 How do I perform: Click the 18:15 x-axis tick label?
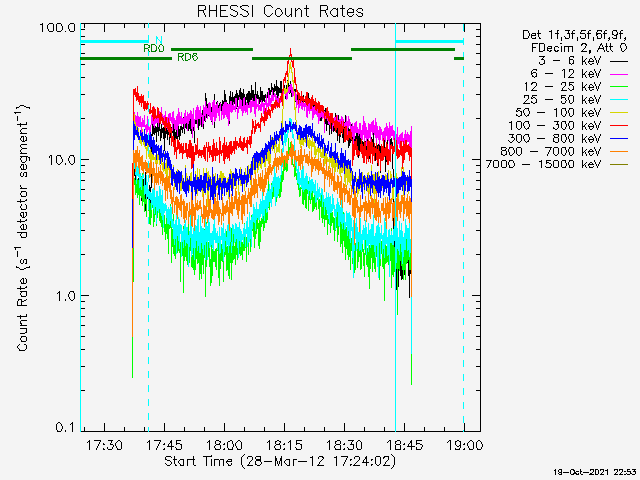pyautogui.click(x=284, y=444)
